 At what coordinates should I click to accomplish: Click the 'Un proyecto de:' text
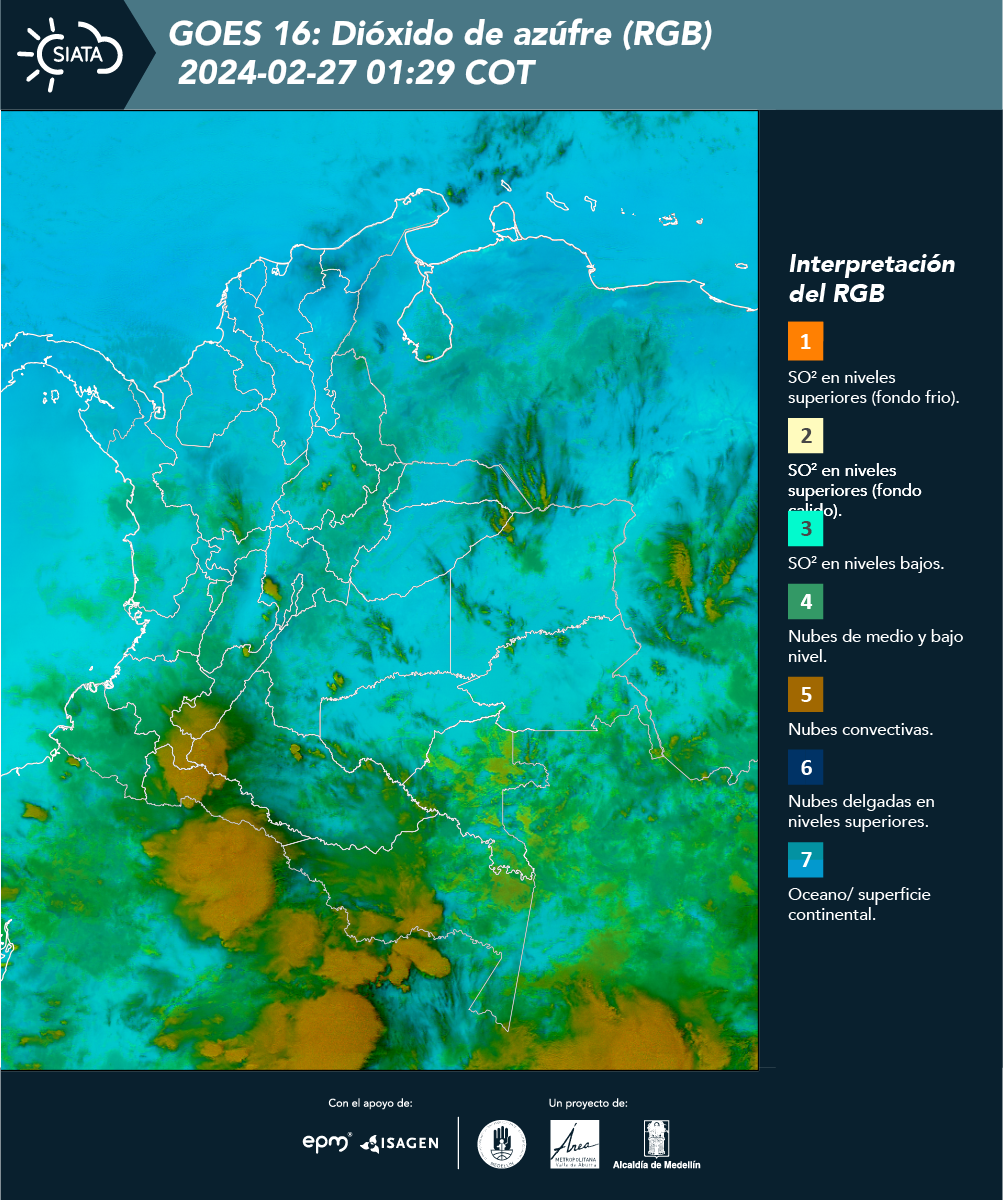588,1103
